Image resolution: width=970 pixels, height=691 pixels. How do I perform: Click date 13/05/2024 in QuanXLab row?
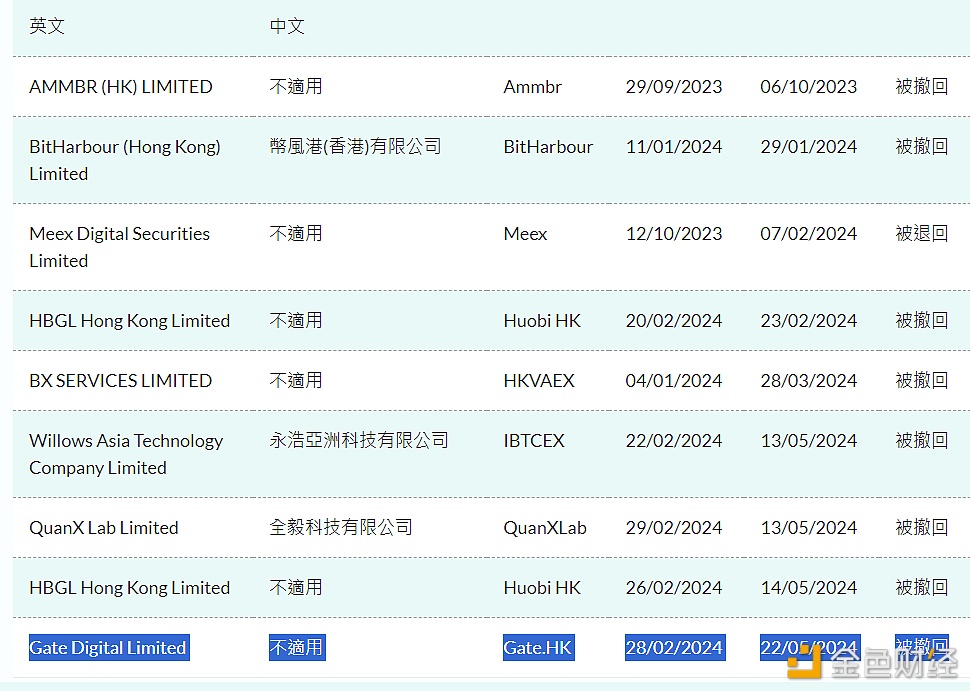(x=809, y=528)
